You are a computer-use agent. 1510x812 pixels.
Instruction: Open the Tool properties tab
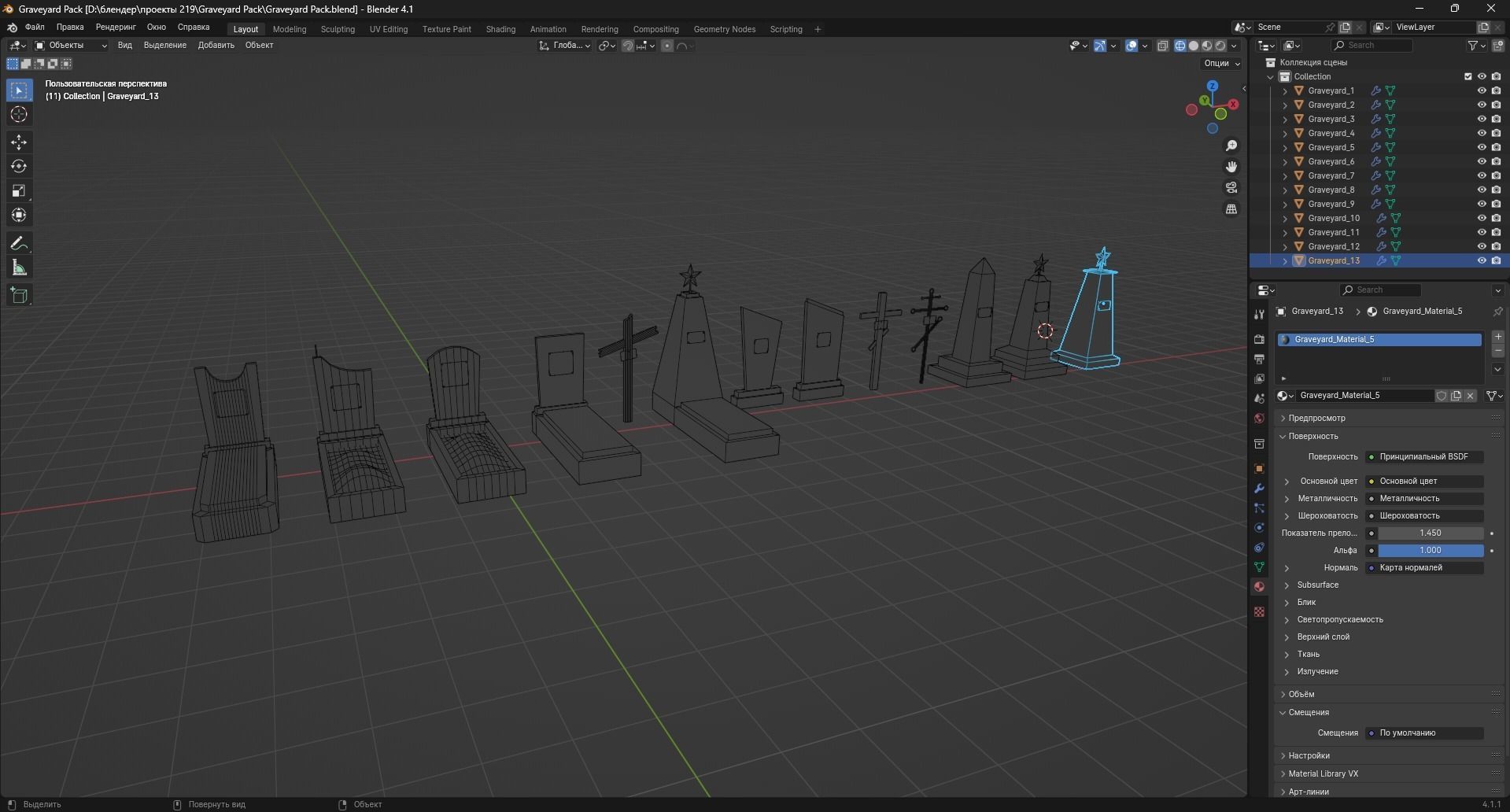pos(1259,315)
